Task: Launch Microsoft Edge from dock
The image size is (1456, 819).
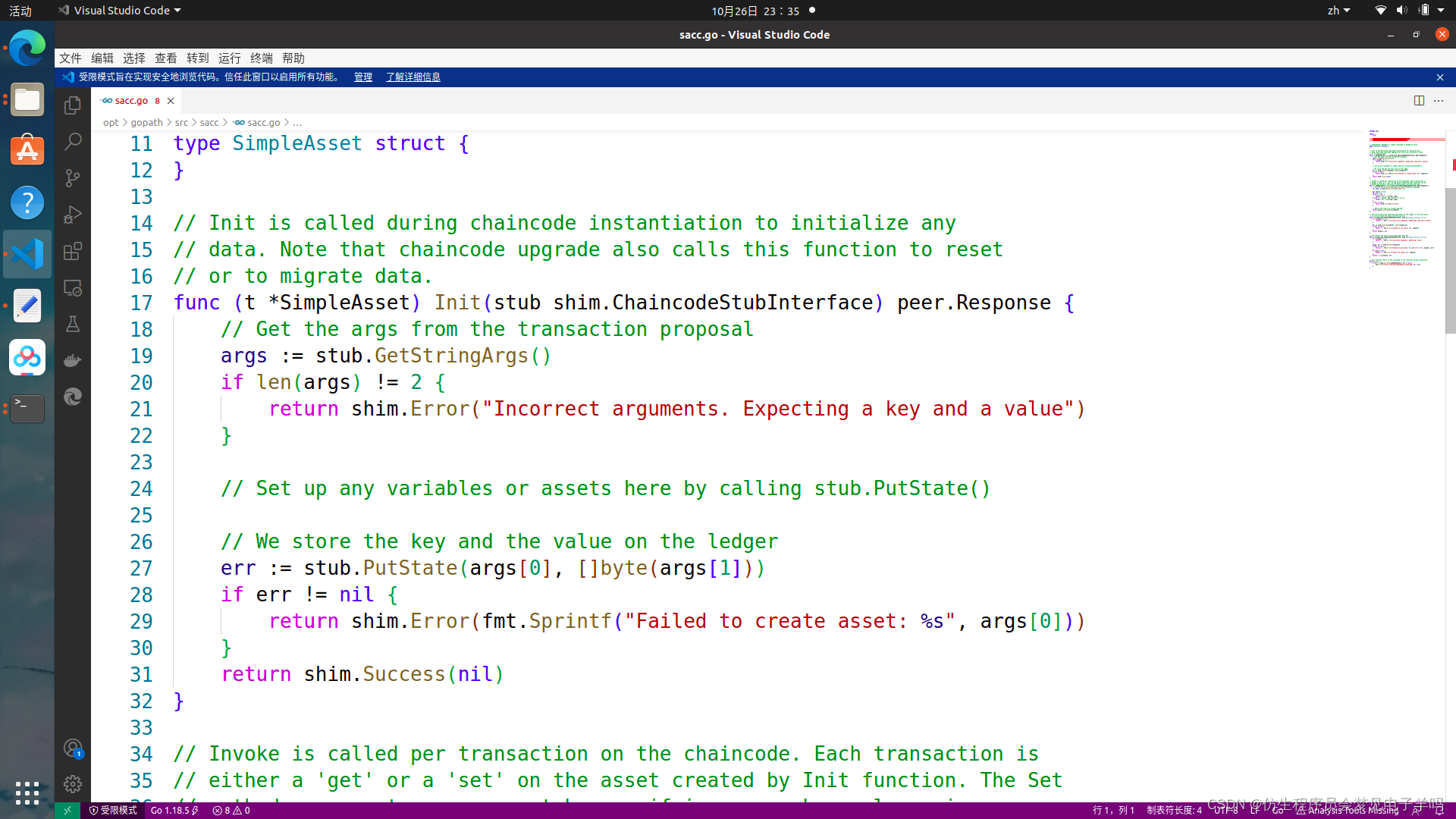Action: pyautogui.click(x=27, y=49)
